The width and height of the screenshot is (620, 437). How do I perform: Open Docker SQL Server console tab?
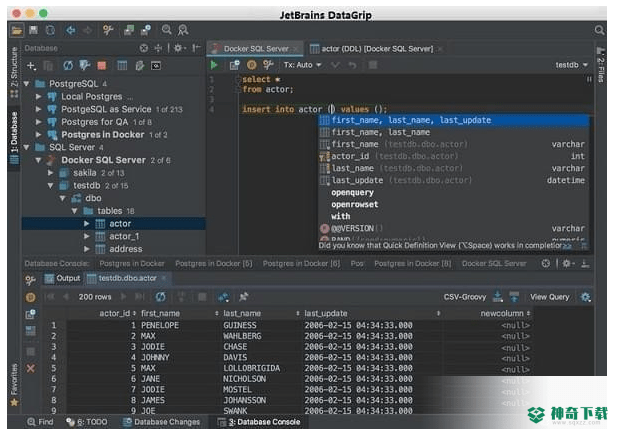[494, 263]
